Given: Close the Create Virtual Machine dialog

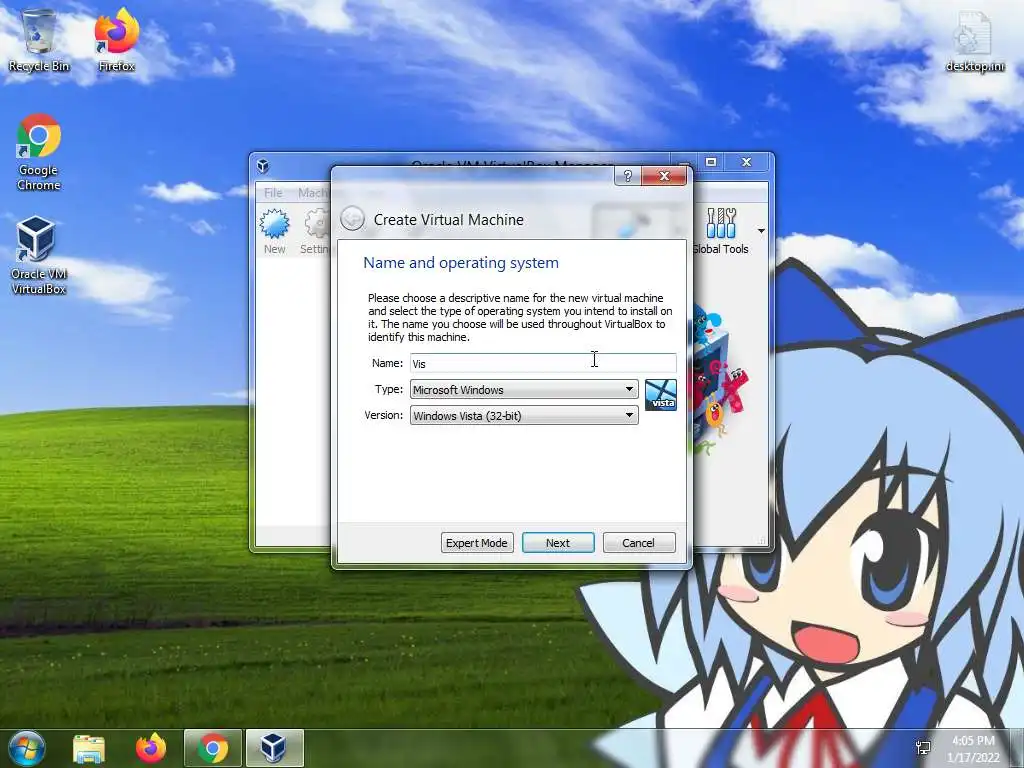Looking at the screenshot, I should click(664, 176).
